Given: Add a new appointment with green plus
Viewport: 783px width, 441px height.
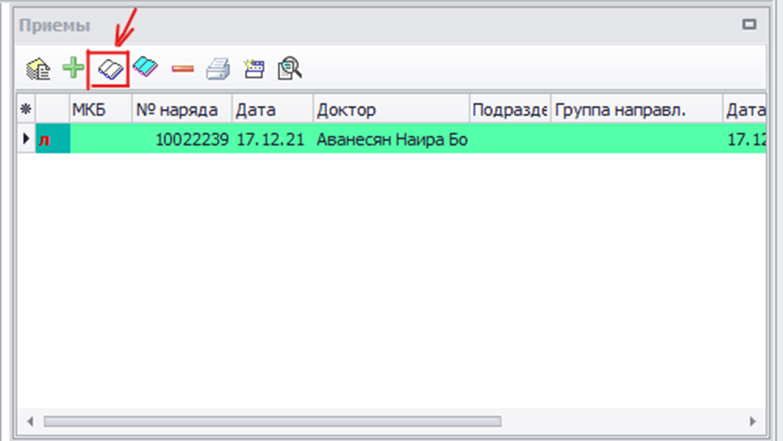Looking at the screenshot, I should pyautogui.click(x=73, y=69).
